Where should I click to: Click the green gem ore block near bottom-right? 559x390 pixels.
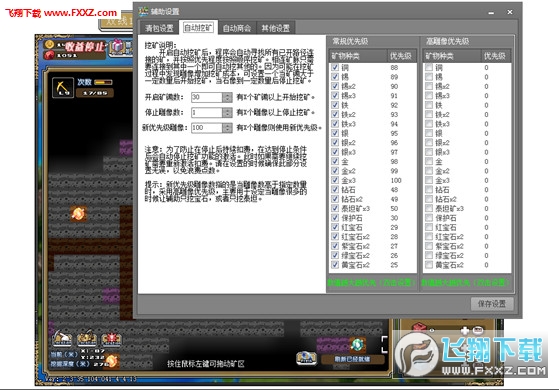357,344
